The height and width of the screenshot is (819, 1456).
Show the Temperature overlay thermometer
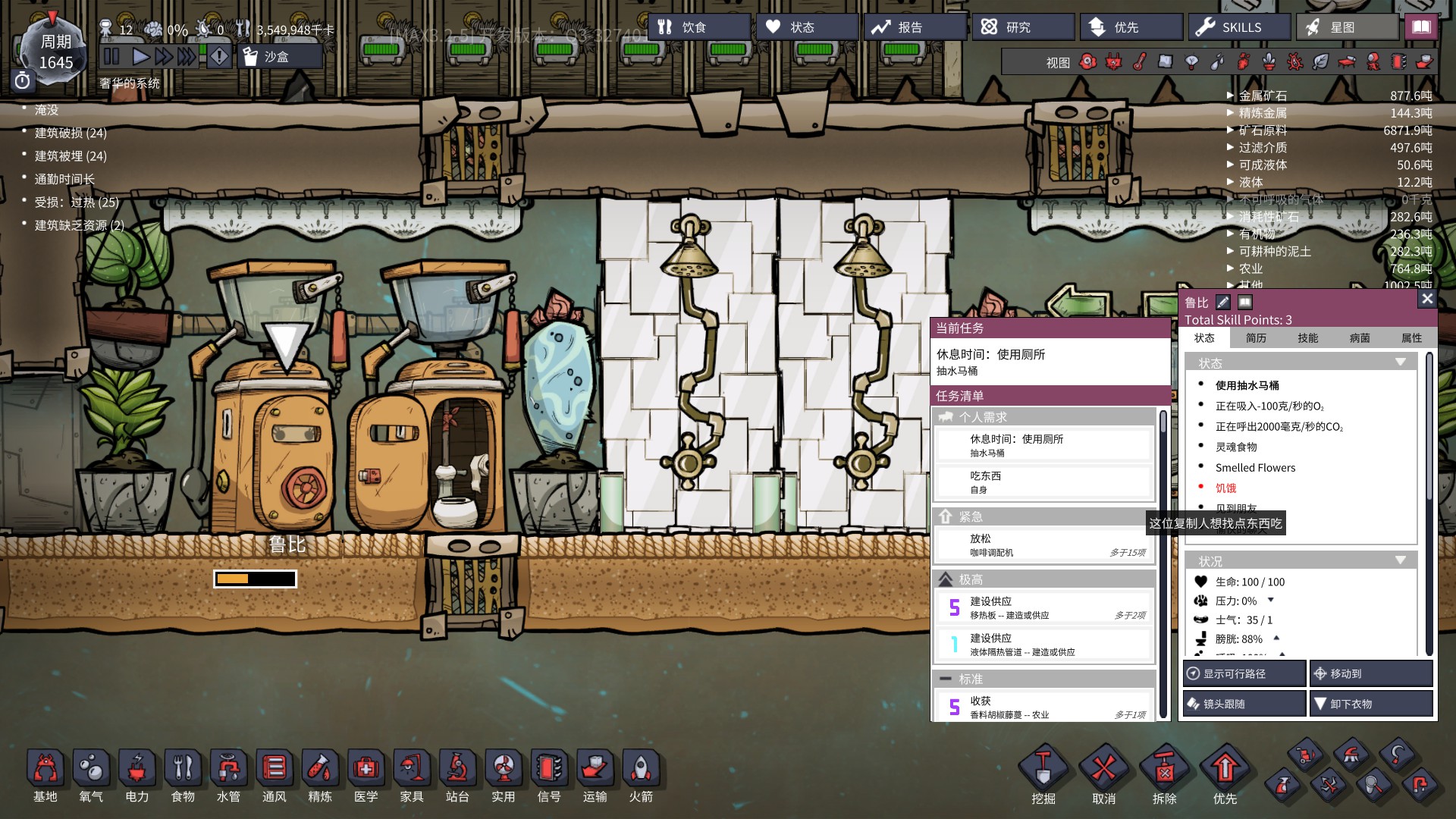click(1139, 62)
